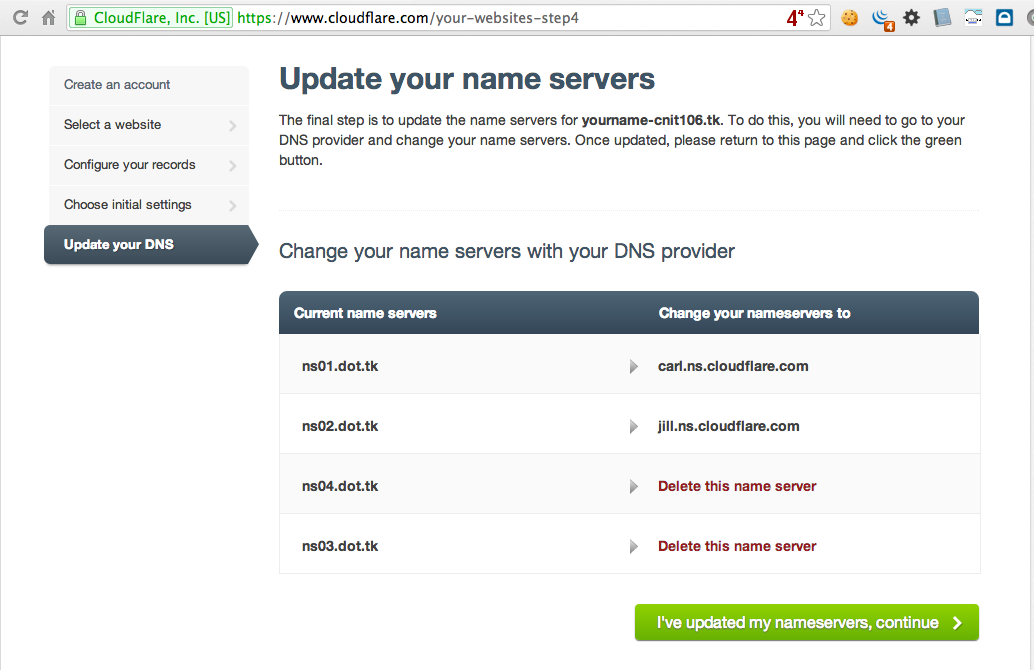Click the Update your name servers heading
The image size is (1034, 670).
point(467,79)
